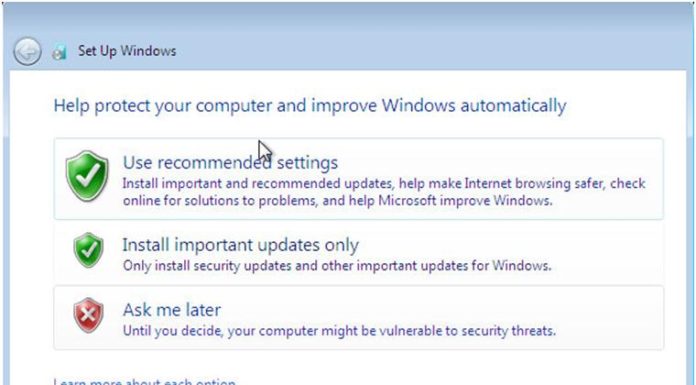Open Learn more about each option link

(145, 381)
